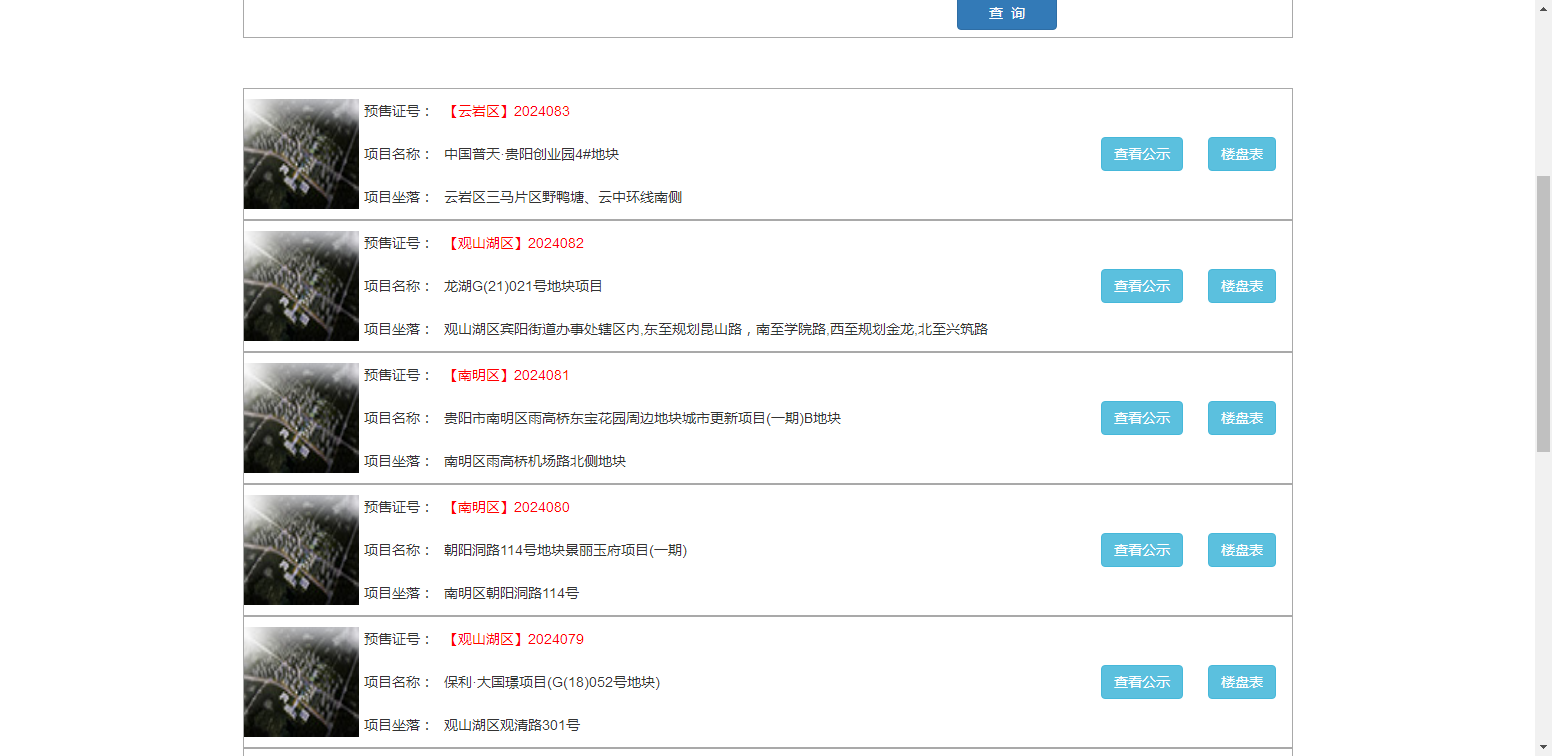View 查看公示 for 朝阳洞路114号地块景丽玉府项目

click(x=1141, y=550)
